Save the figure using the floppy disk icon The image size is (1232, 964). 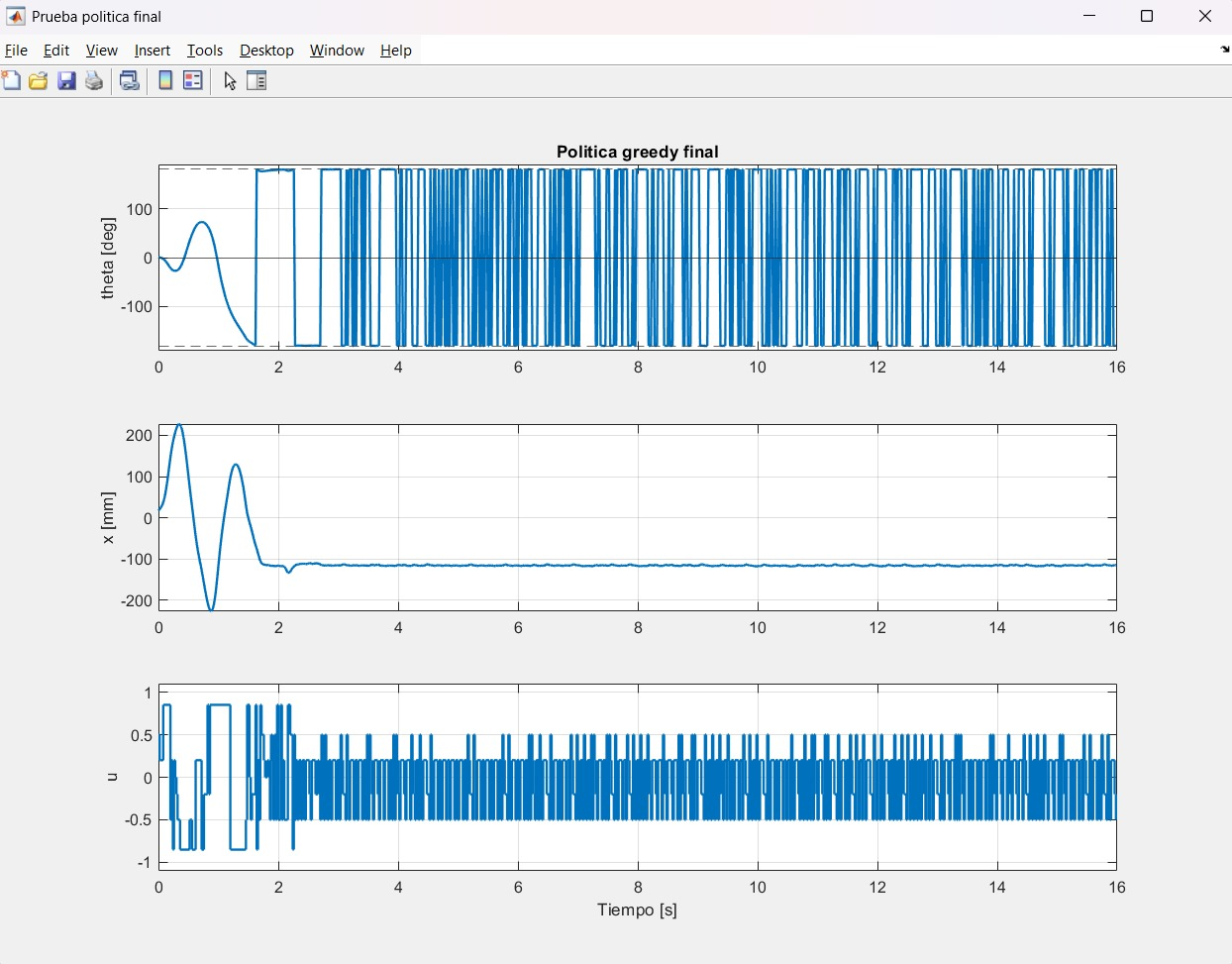pyautogui.click(x=66, y=81)
